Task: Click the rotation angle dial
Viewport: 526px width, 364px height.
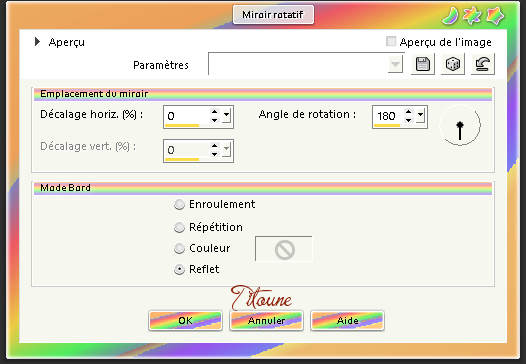Action: tap(460, 126)
